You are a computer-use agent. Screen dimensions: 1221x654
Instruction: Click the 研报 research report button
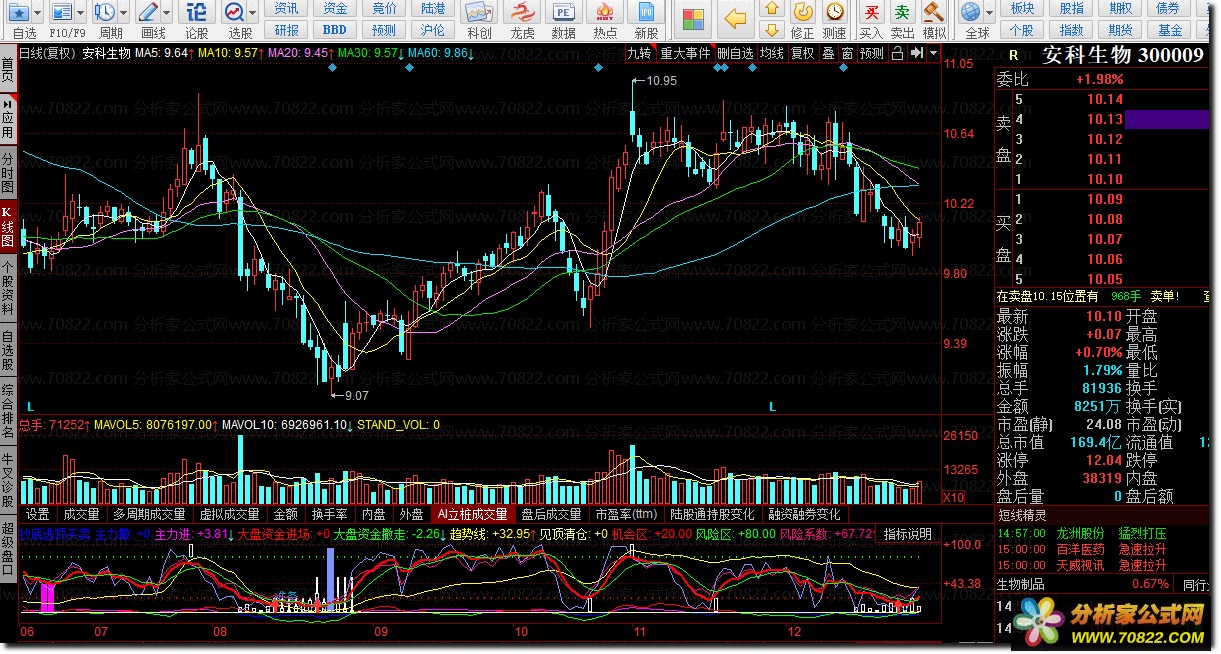pos(287,30)
